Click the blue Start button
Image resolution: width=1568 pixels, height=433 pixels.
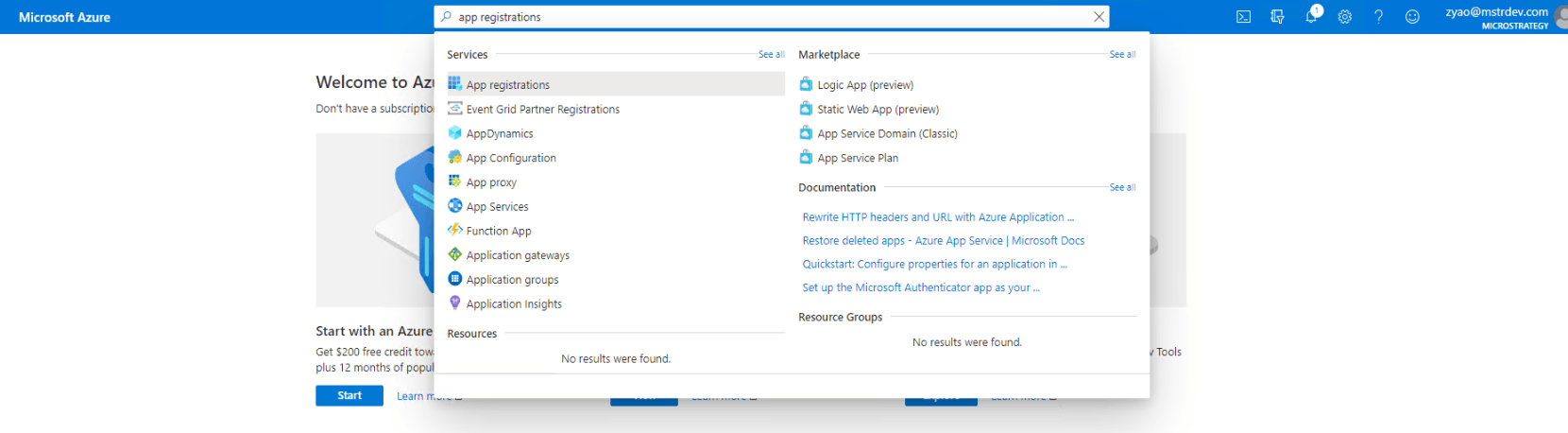pyautogui.click(x=349, y=395)
